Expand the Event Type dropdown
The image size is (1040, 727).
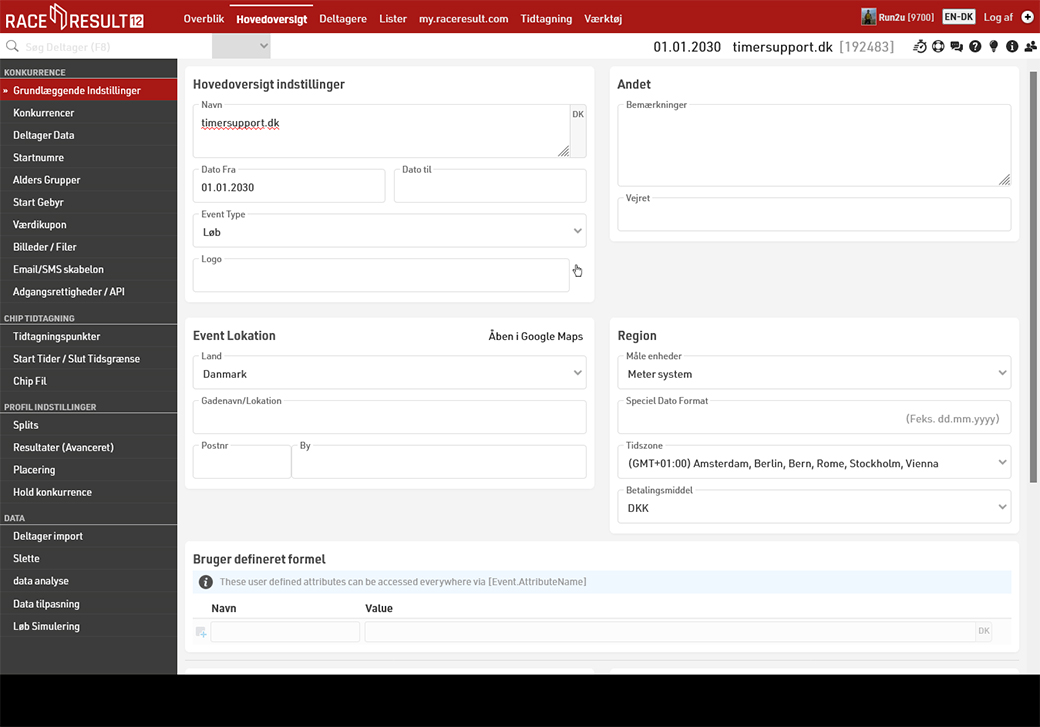tap(389, 231)
